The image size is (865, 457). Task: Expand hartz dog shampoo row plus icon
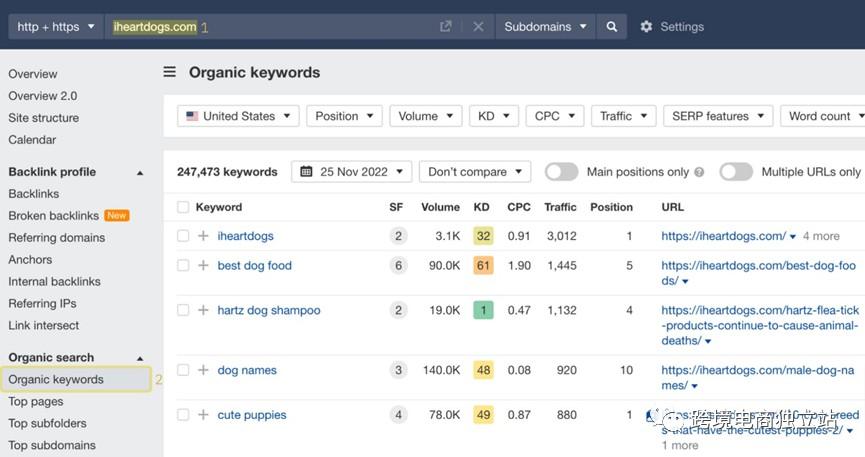tap(203, 310)
